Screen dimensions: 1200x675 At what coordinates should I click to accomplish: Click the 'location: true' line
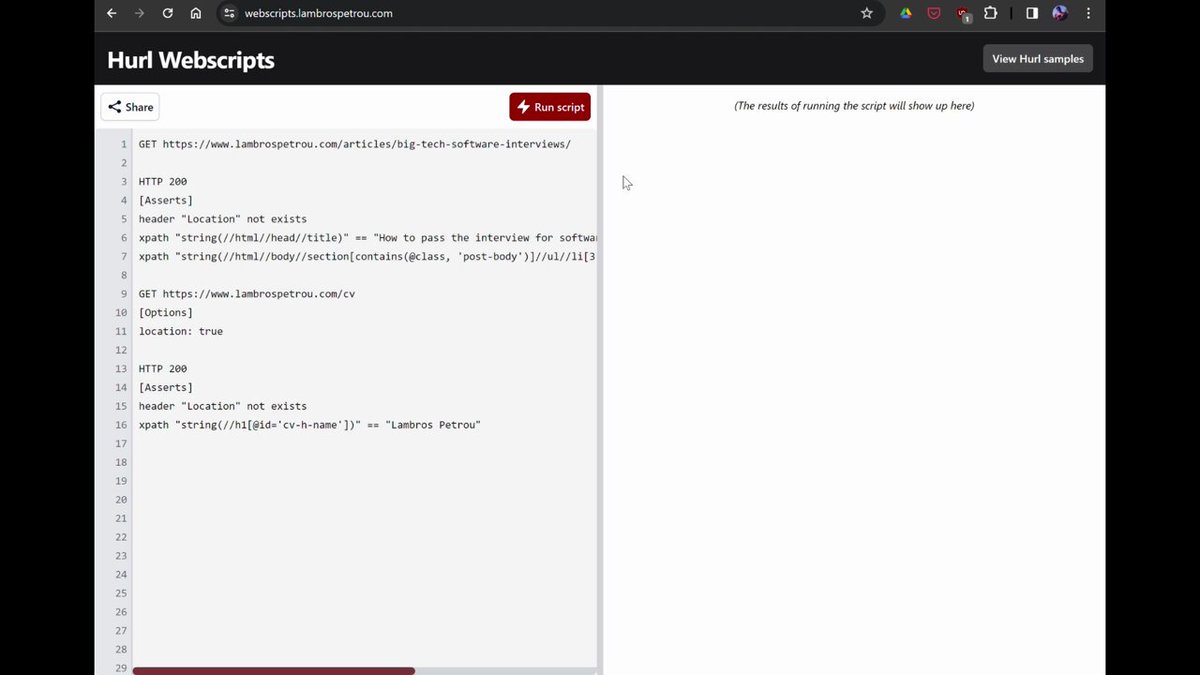(181, 331)
